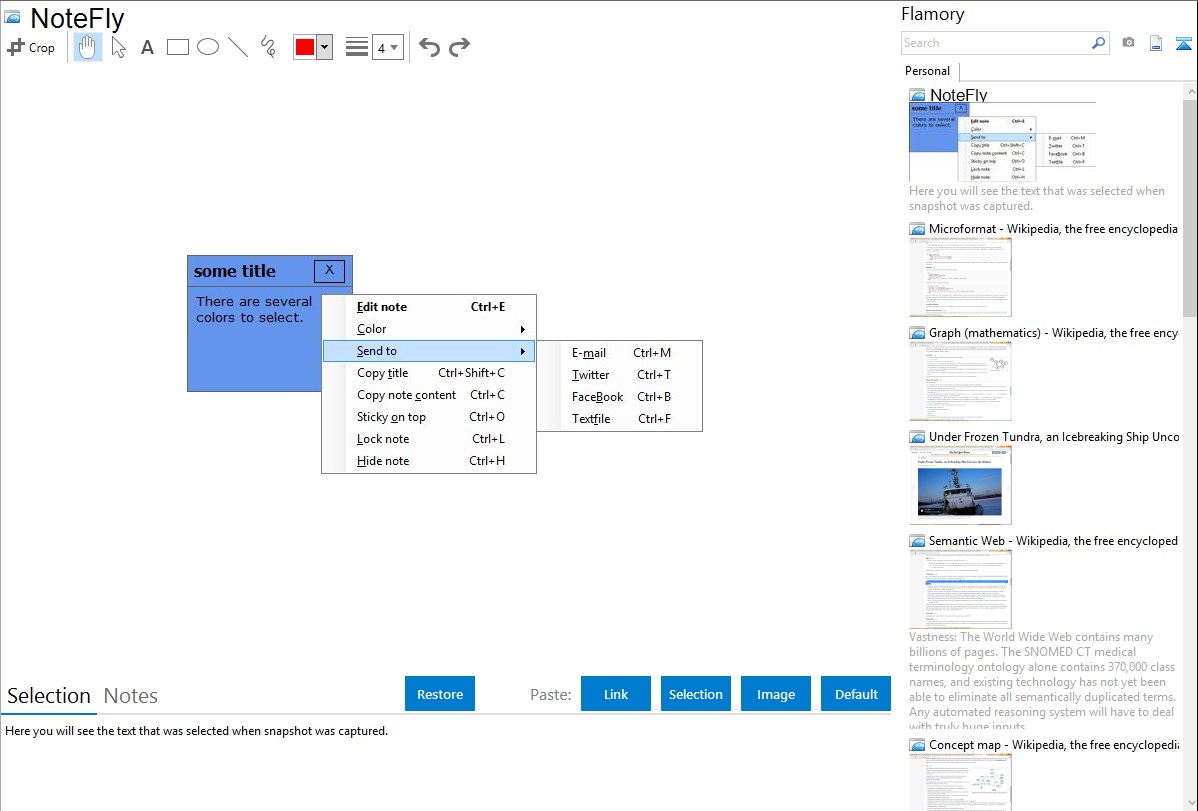Screen dimensions: 1198x811
Task: Select Hide note menu entry
Action: [x=429, y=461]
